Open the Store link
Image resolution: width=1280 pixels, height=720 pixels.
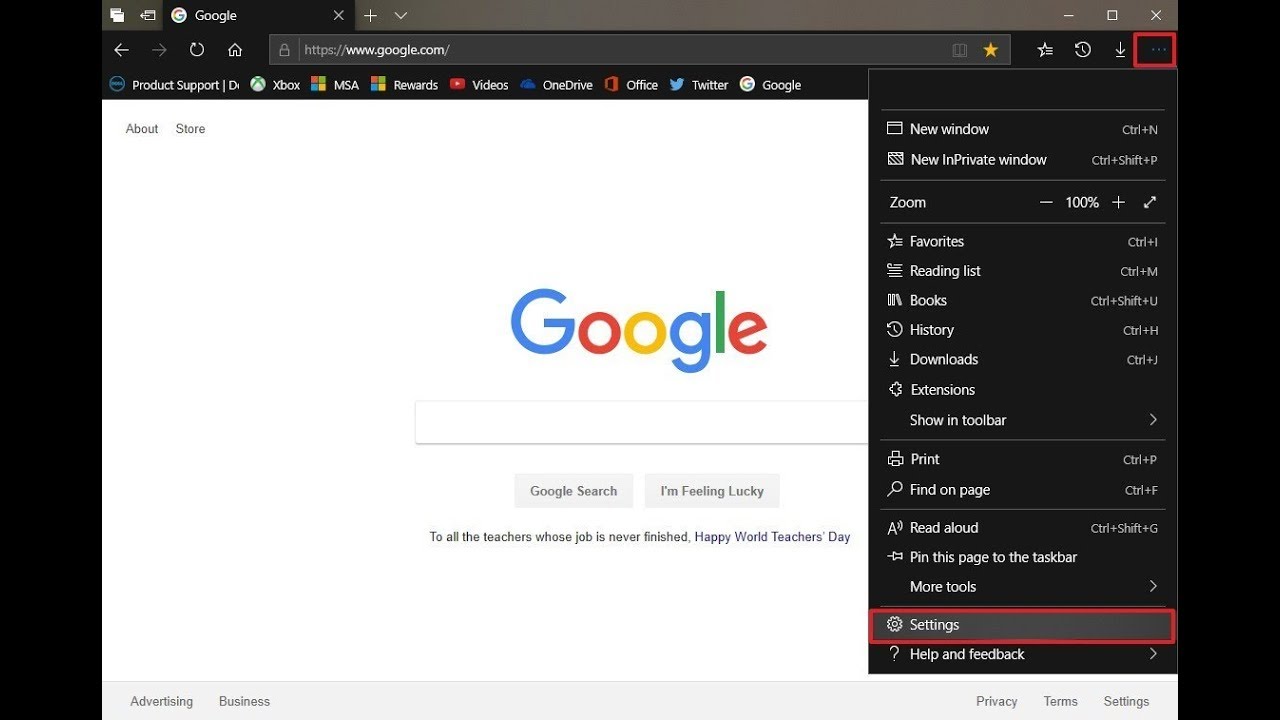click(x=190, y=129)
